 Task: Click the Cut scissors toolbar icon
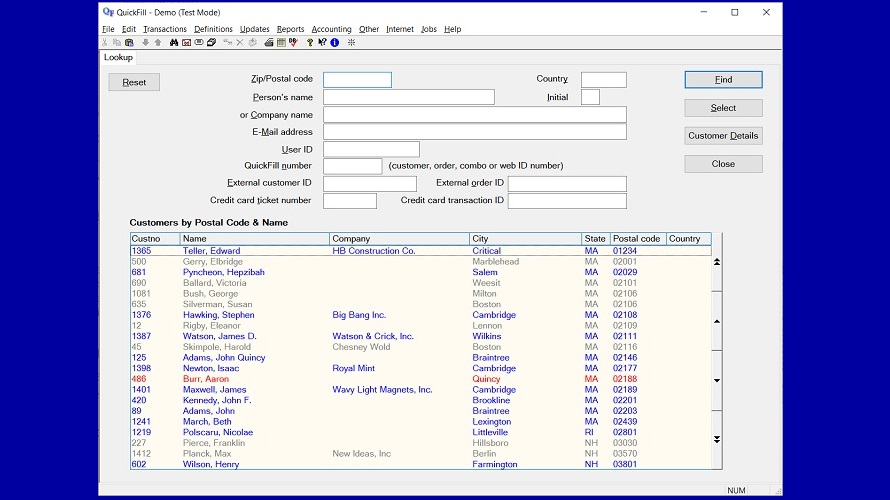click(x=105, y=43)
